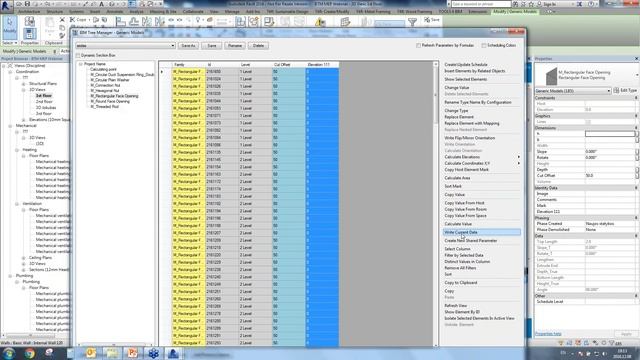640x360 pixels.
Task: Open the configuration name dropdown
Action: click(173, 46)
